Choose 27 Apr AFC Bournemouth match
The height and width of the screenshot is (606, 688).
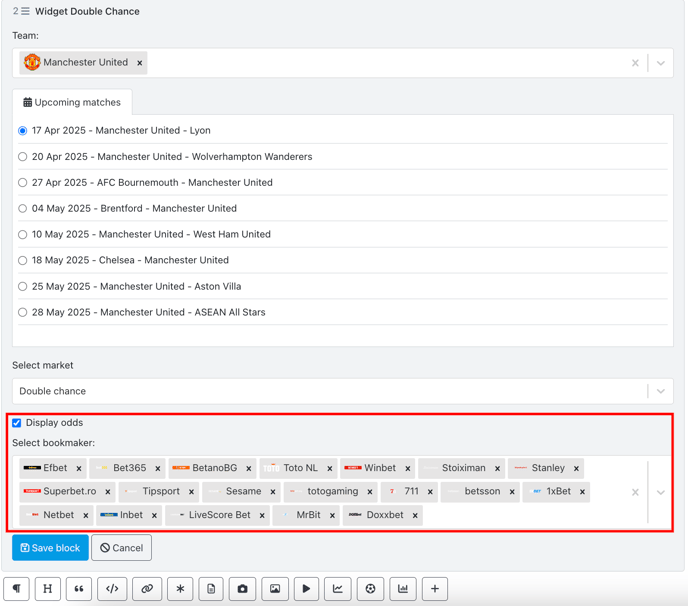pos(22,183)
